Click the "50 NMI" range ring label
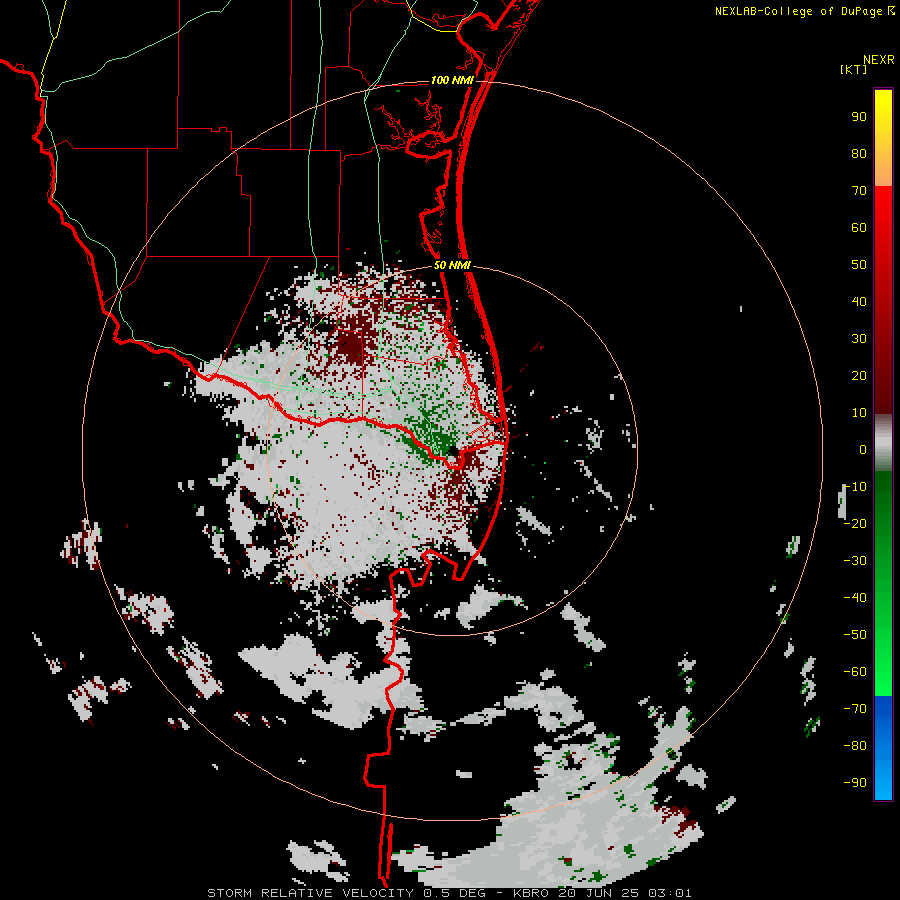 [452, 265]
